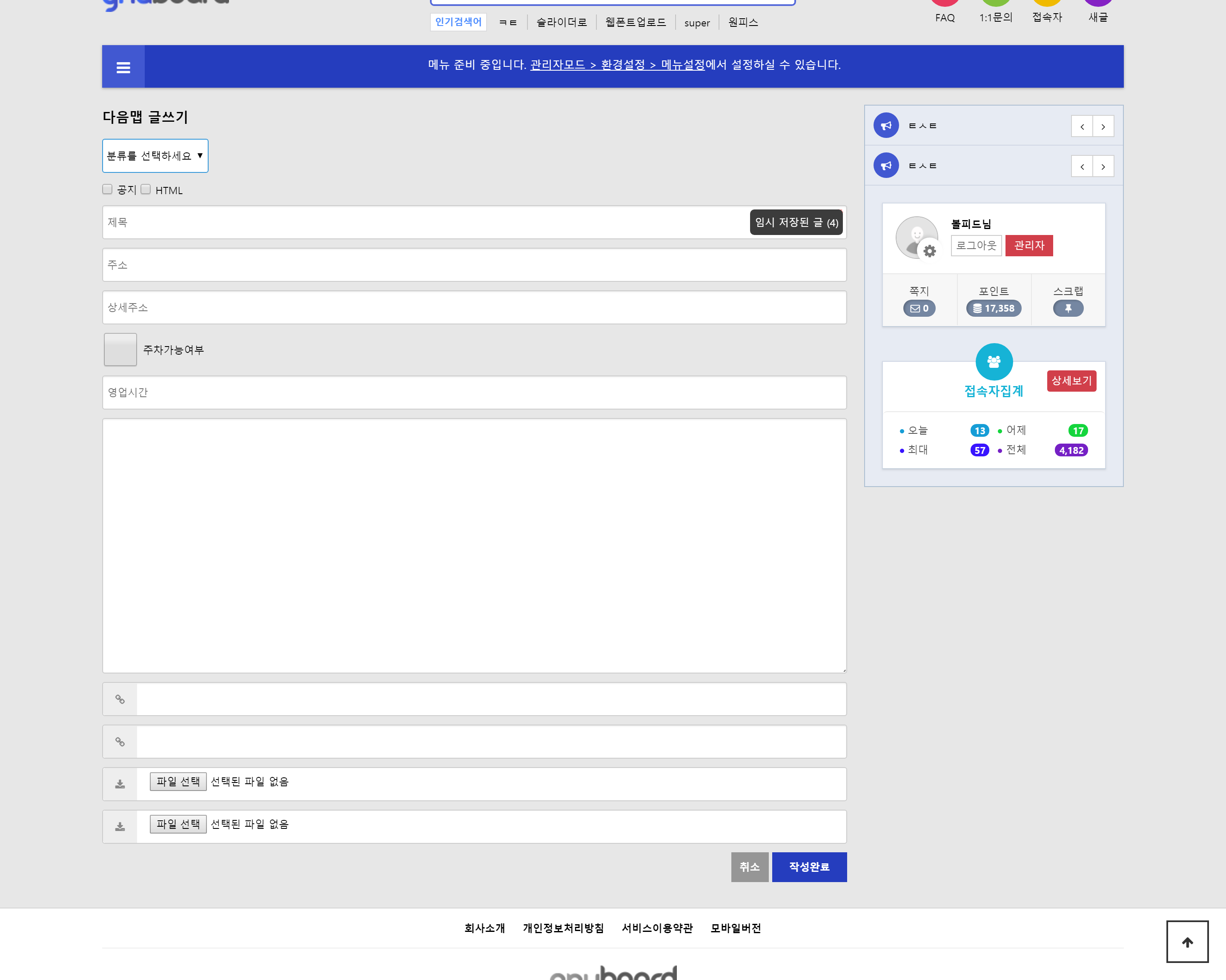Click previous chevron on second notice row
This screenshot has width=1226, height=980.
(x=1082, y=166)
